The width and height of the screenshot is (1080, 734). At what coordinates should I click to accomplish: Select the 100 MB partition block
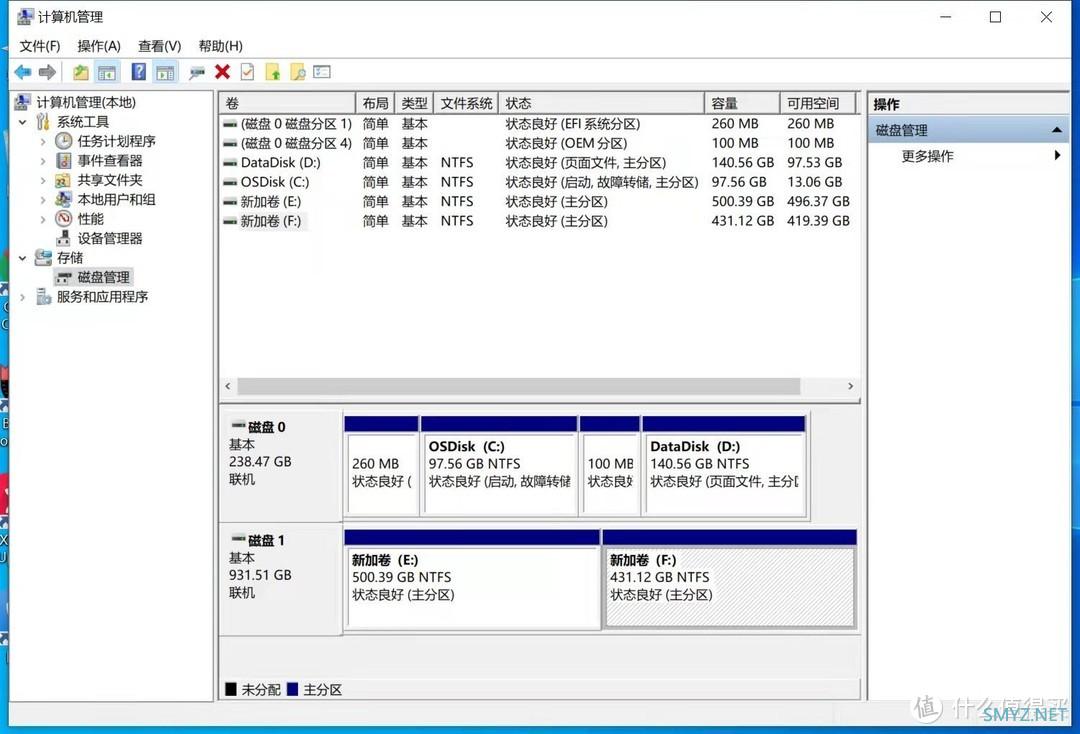tap(610, 465)
